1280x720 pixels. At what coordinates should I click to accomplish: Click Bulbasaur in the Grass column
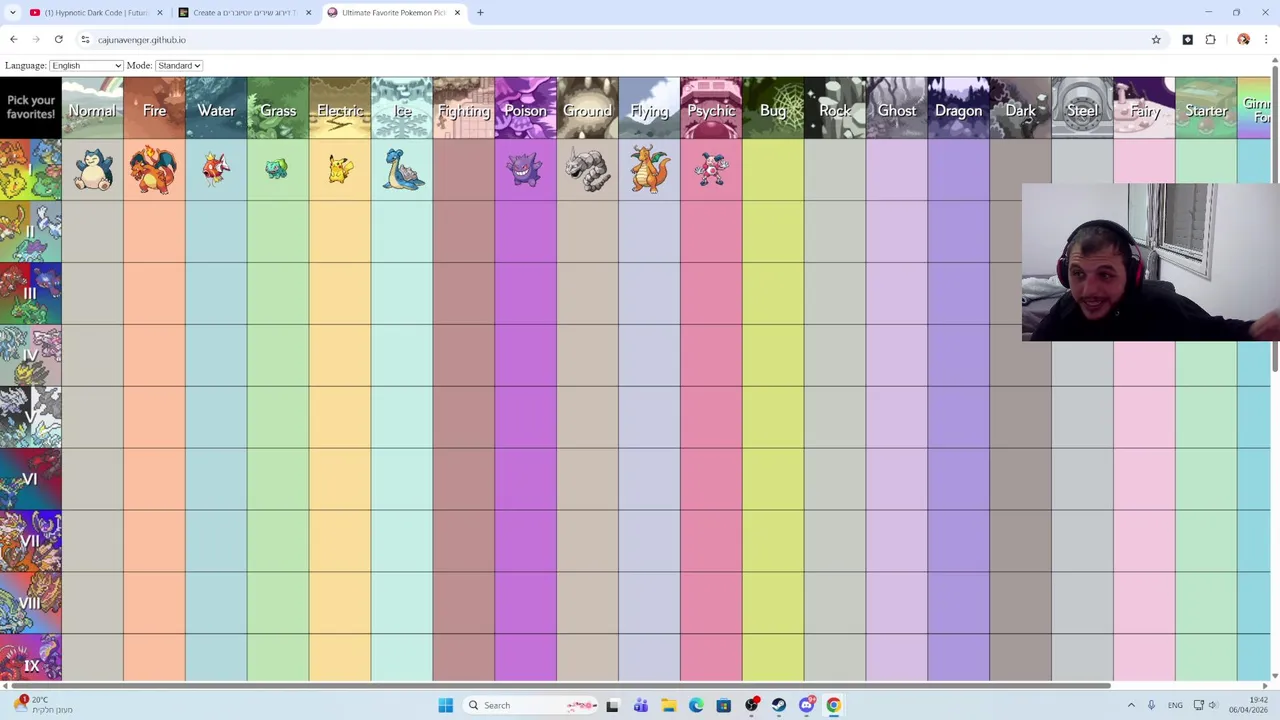(277, 169)
